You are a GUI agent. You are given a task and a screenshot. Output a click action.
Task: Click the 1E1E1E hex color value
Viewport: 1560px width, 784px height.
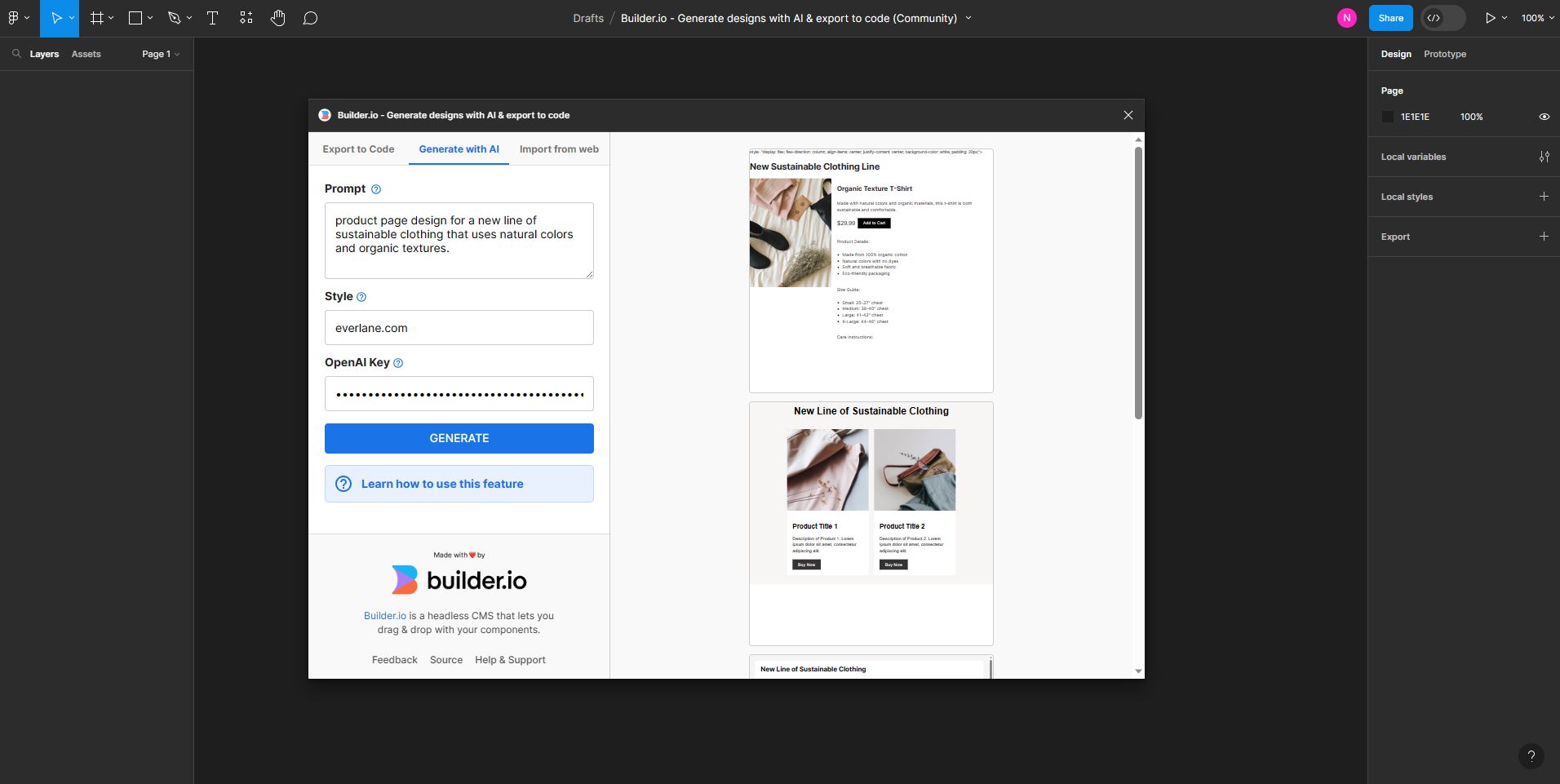point(1415,117)
